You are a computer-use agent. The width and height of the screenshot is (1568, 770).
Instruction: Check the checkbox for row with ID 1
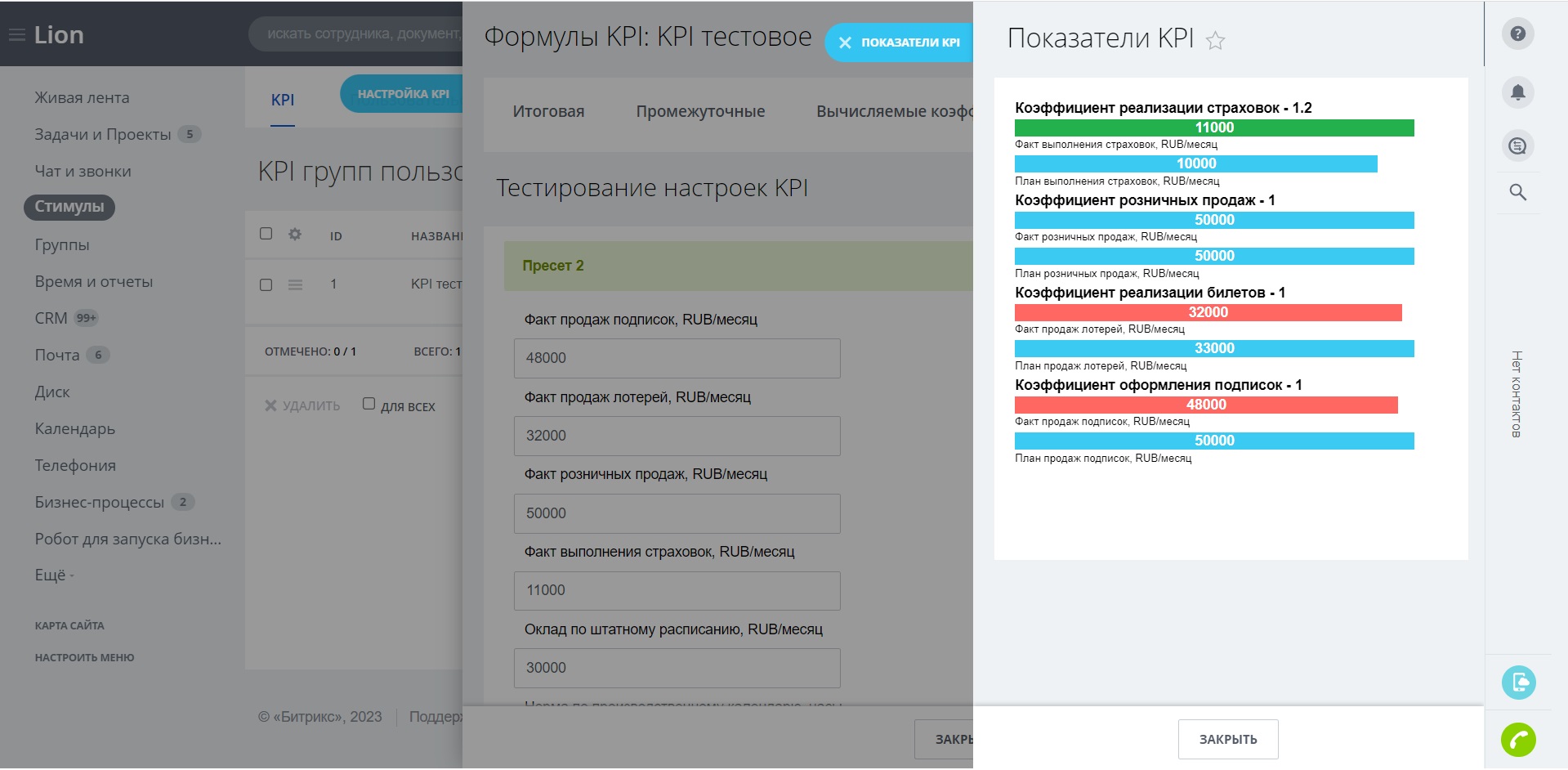(x=266, y=284)
